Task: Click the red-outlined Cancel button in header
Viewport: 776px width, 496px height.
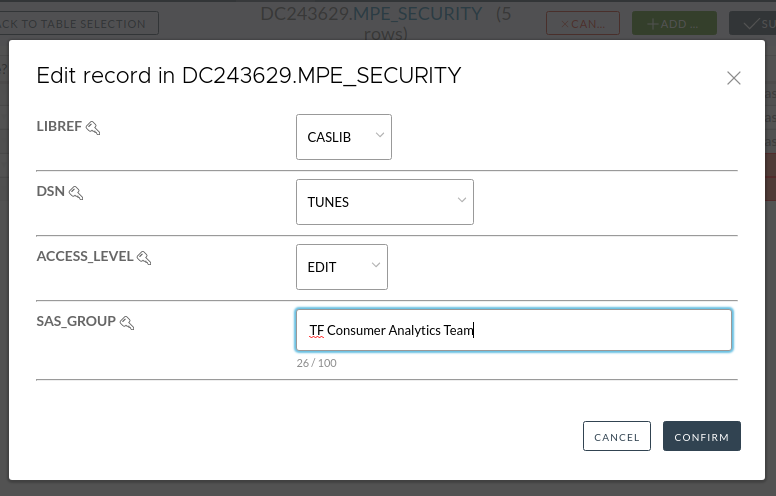Action: coord(582,23)
